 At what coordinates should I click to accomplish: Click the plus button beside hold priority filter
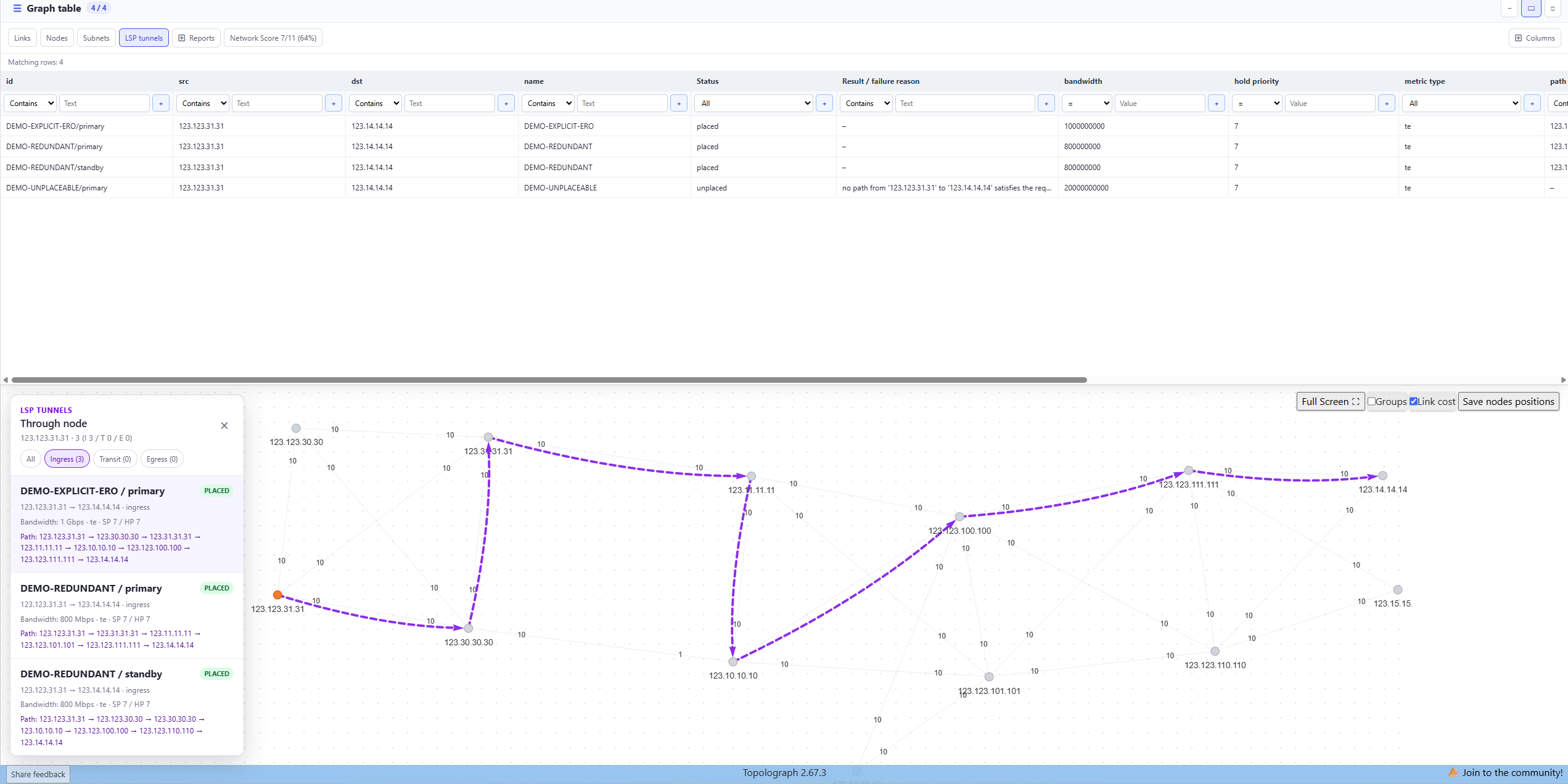1387,104
